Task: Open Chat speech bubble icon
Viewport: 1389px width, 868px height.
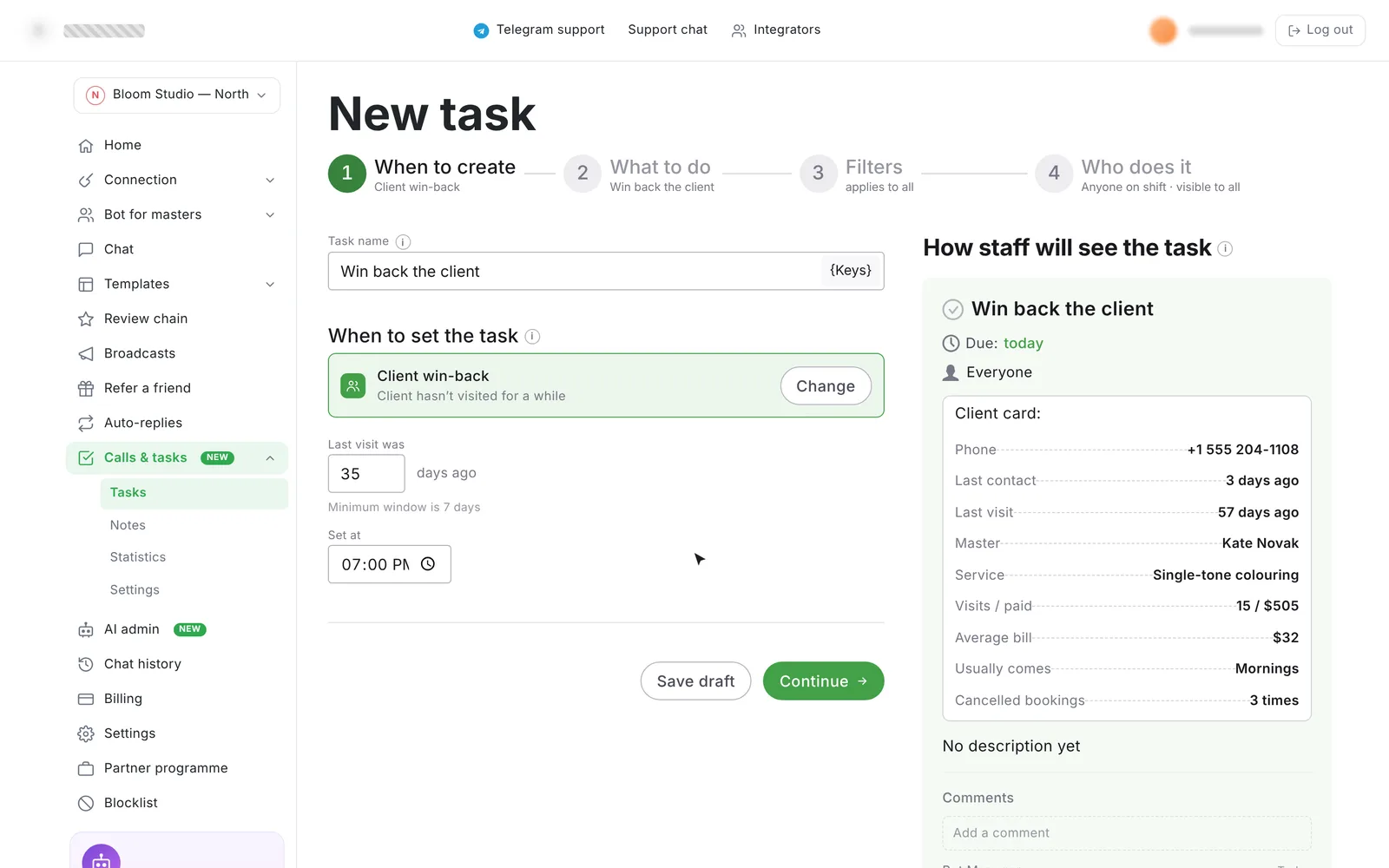Action: [x=86, y=249]
